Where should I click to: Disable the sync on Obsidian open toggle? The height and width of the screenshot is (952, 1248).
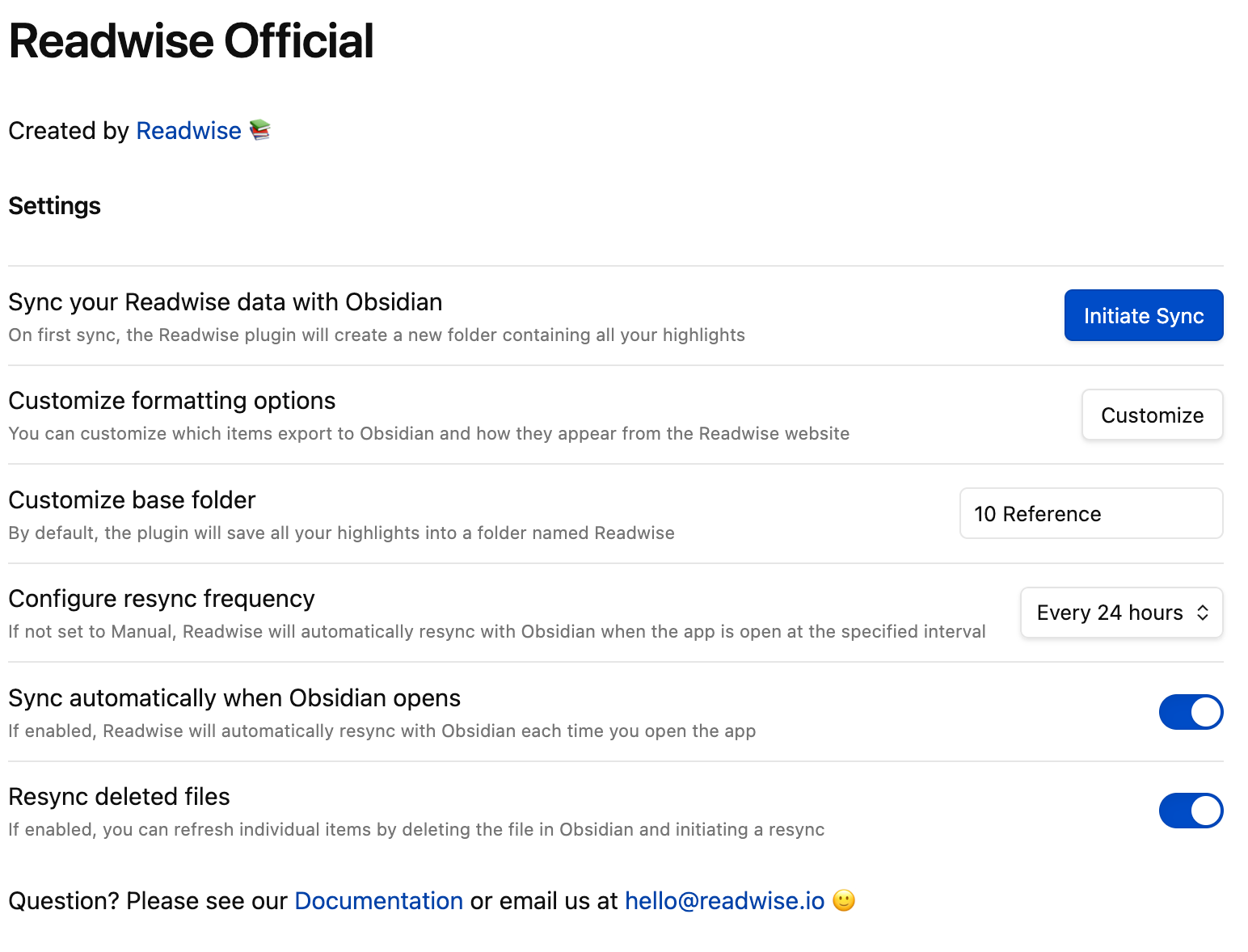tap(1191, 712)
